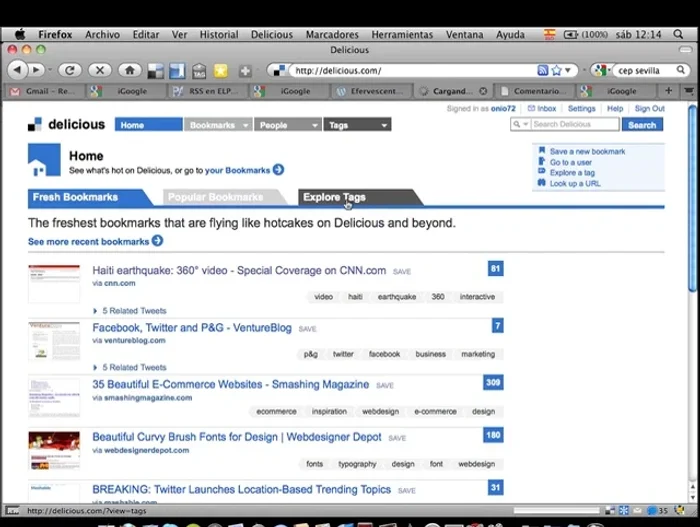Click Save a new bookmark
Viewport: 700px width, 527px height.
(587, 151)
